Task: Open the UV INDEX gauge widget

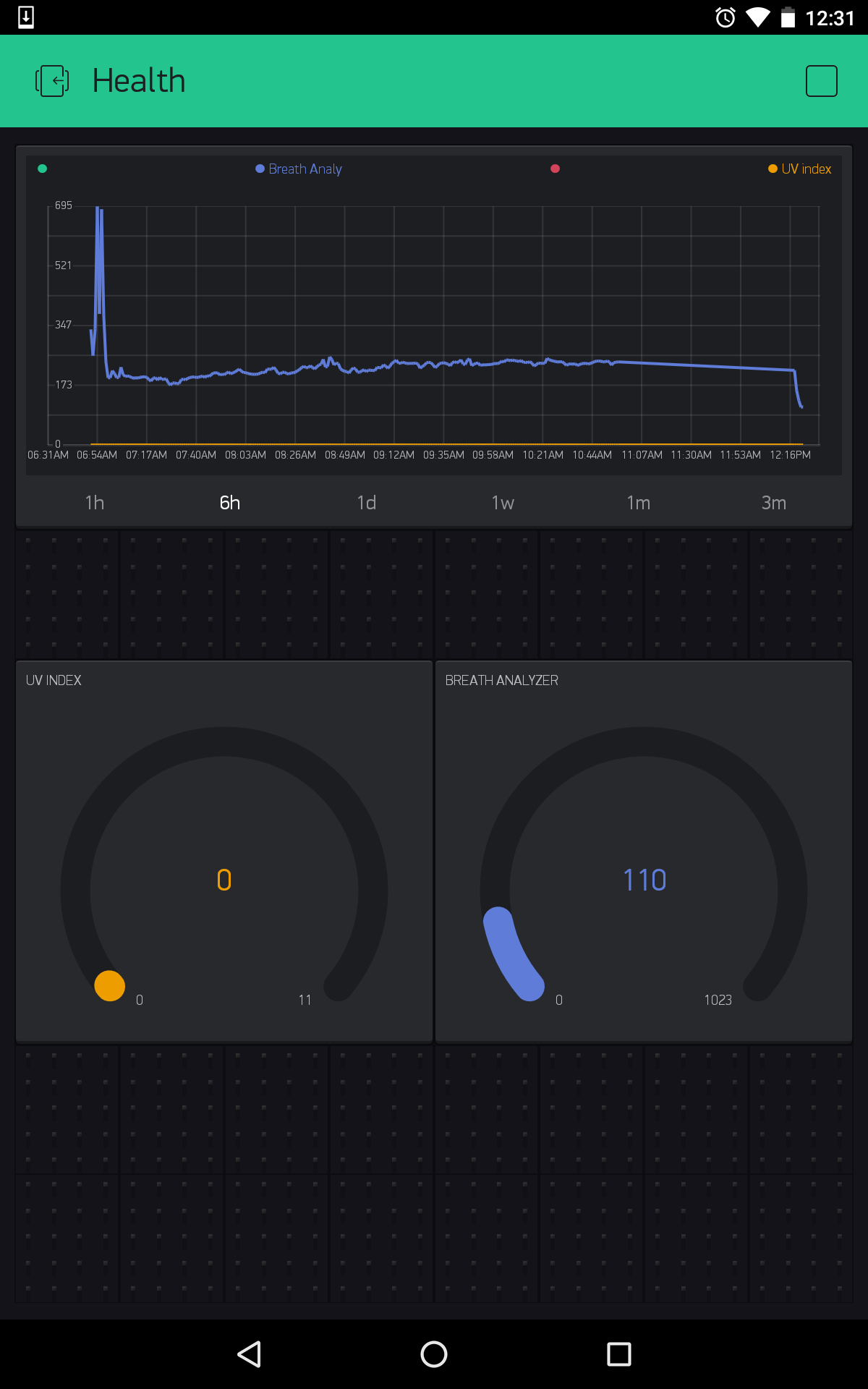Action: point(224,851)
